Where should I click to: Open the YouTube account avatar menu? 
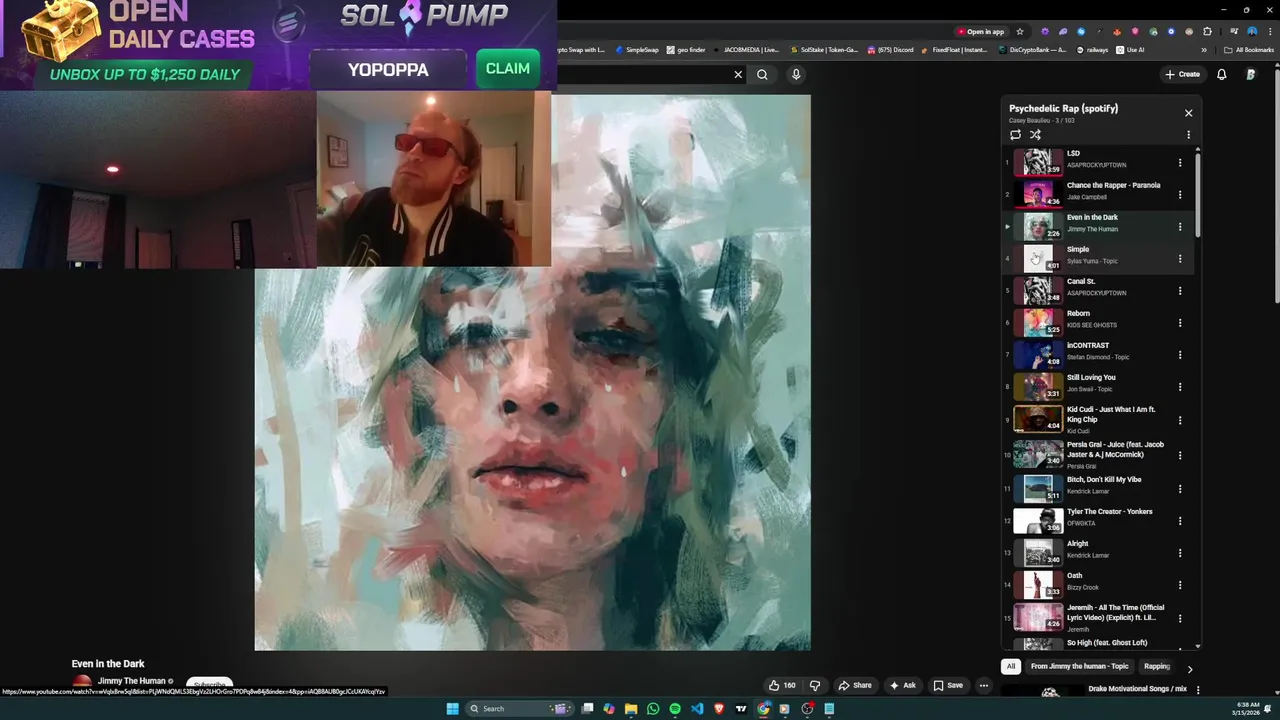1251,74
